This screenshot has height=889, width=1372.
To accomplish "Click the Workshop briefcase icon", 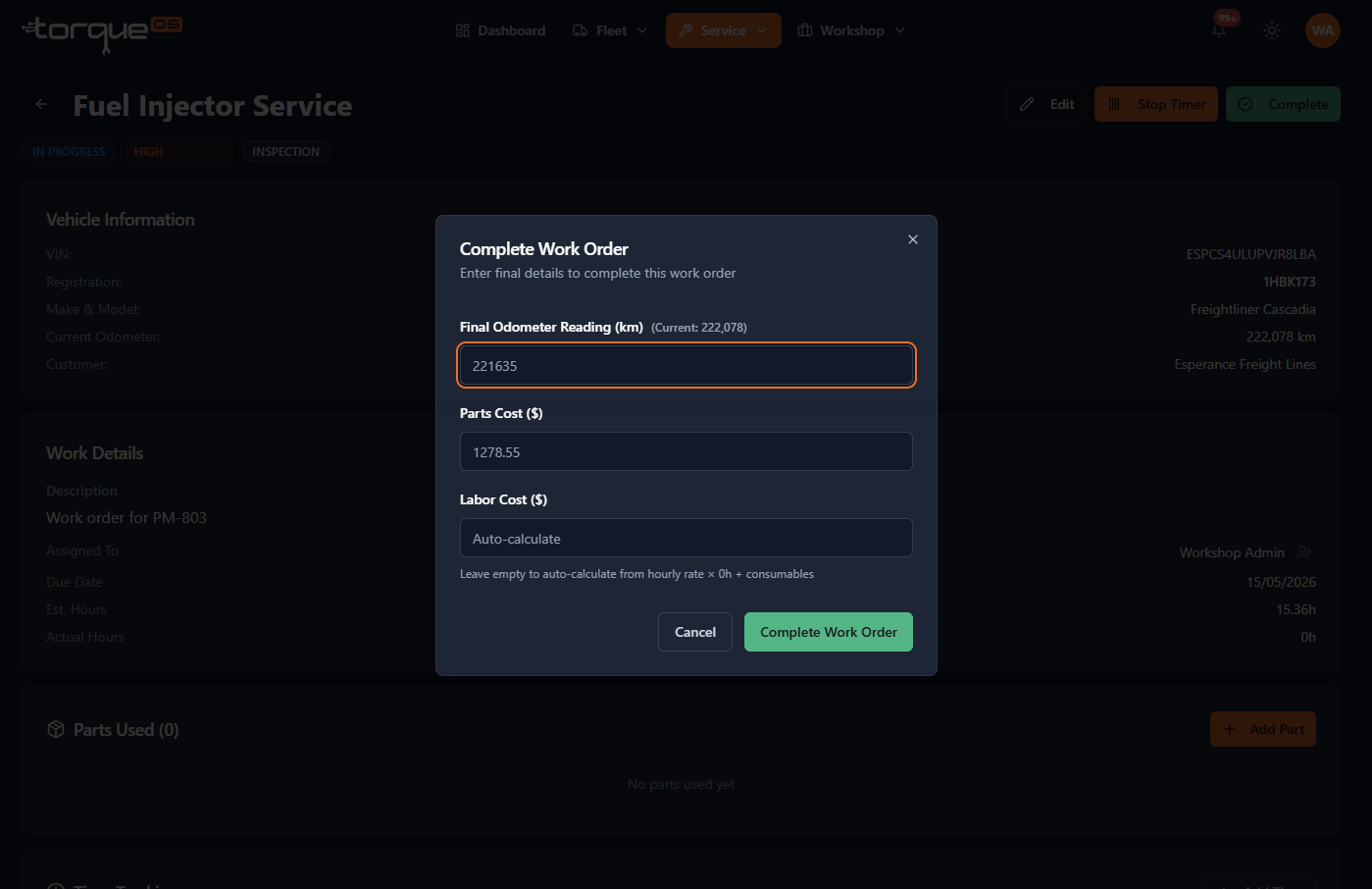I will [805, 30].
